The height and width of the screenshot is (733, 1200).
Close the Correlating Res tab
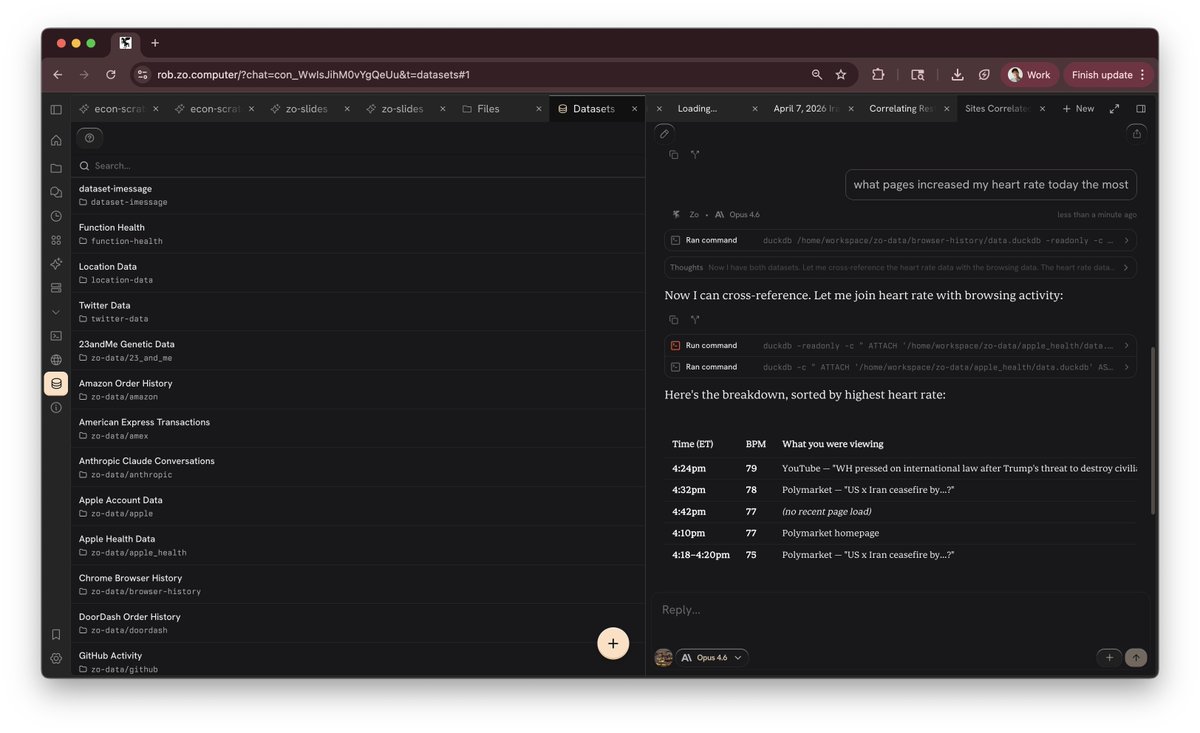946,109
